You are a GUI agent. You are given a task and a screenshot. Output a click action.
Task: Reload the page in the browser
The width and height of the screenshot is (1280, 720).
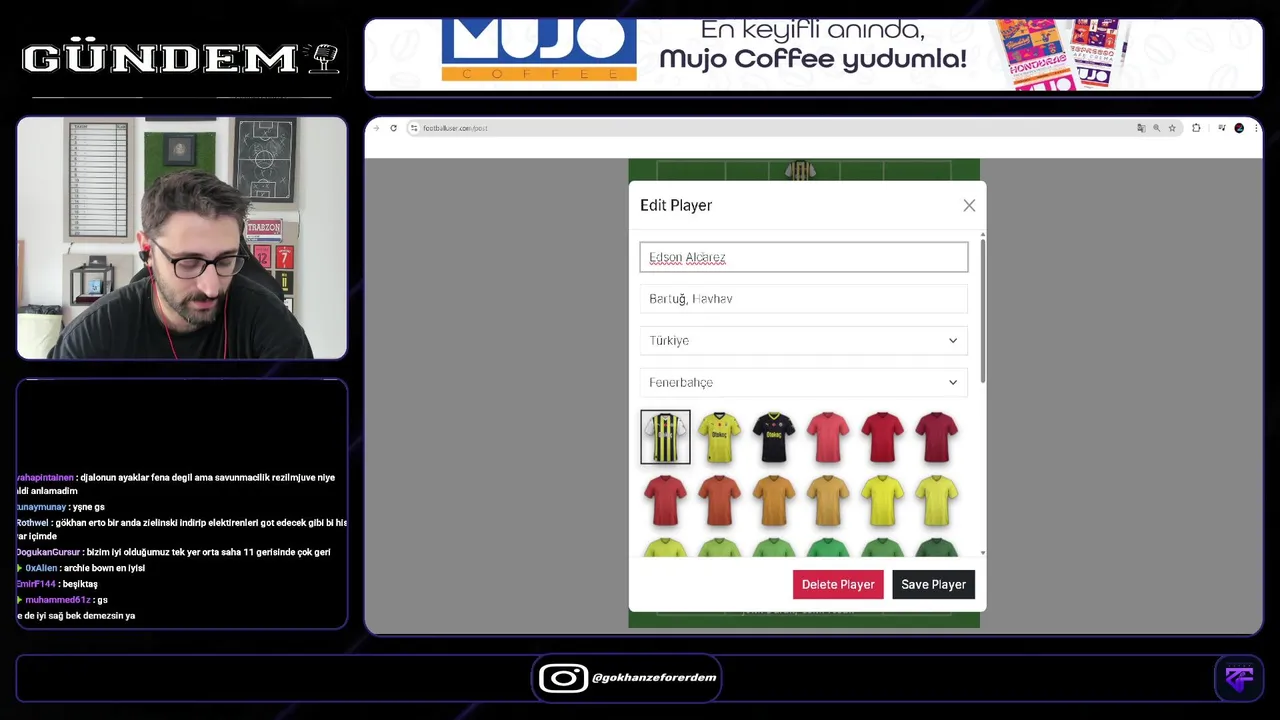[x=393, y=128]
